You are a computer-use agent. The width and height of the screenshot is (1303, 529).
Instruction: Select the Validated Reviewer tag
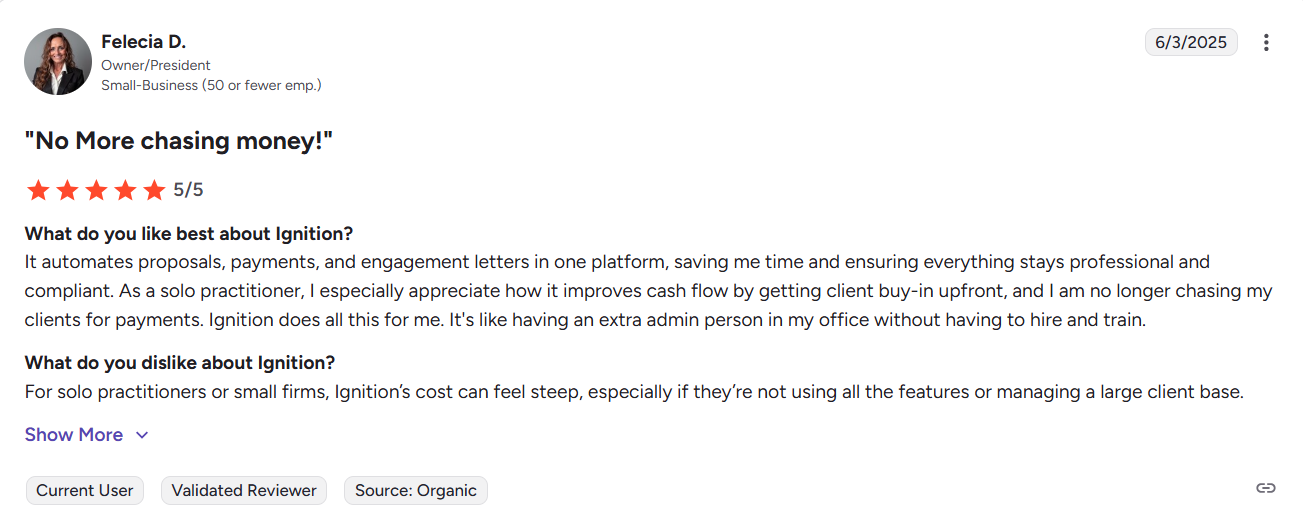(x=244, y=490)
